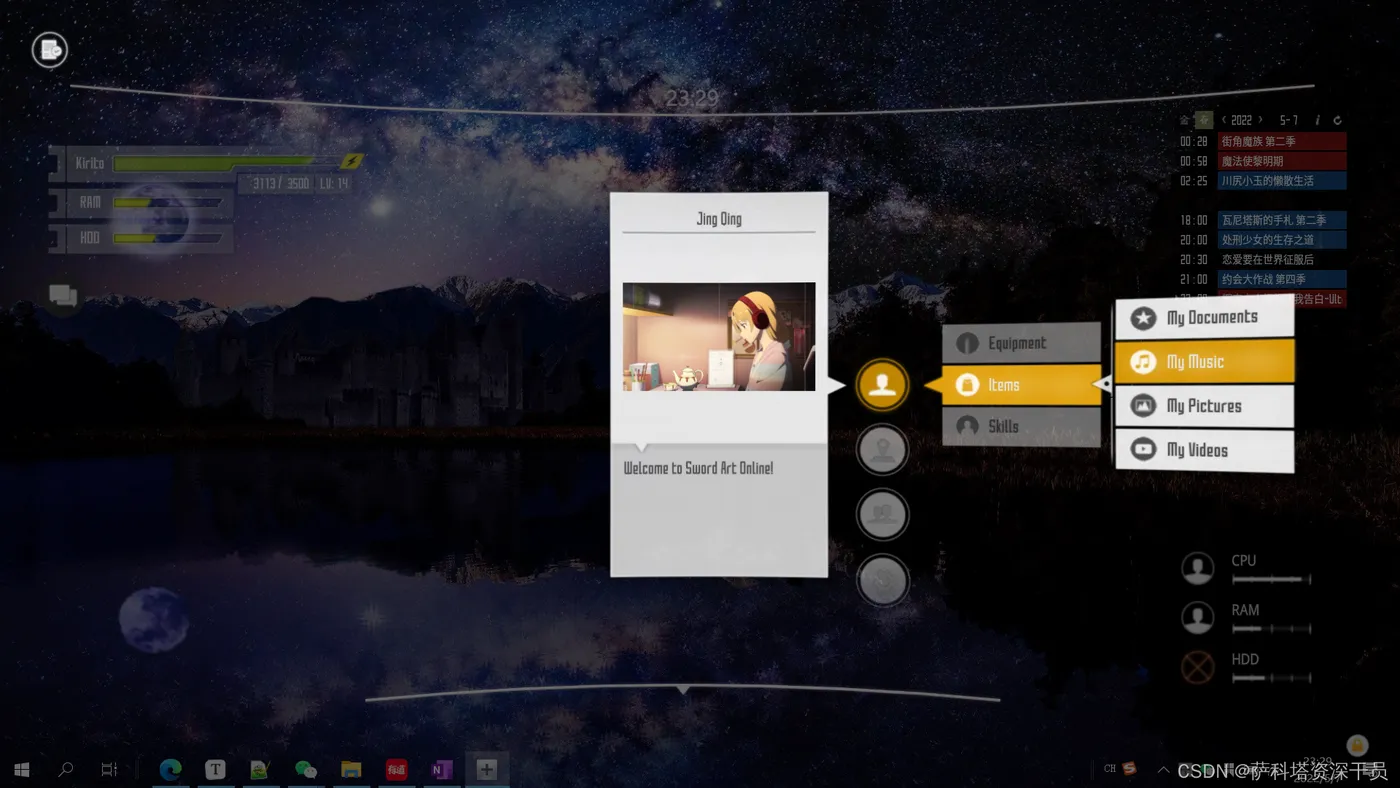
Task: Select the Items menu entry
Action: tap(1021, 385)
